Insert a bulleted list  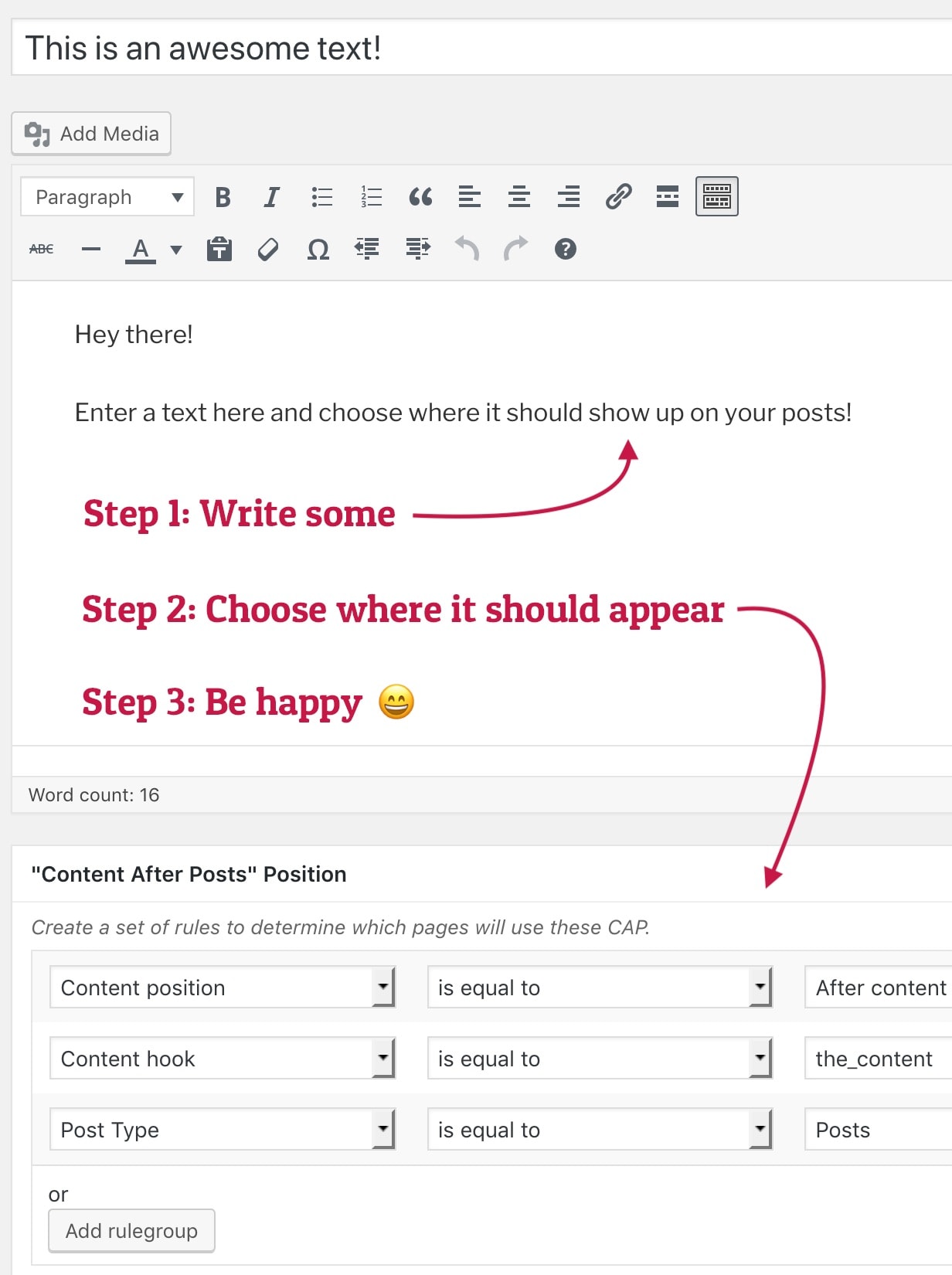point(321,198)
